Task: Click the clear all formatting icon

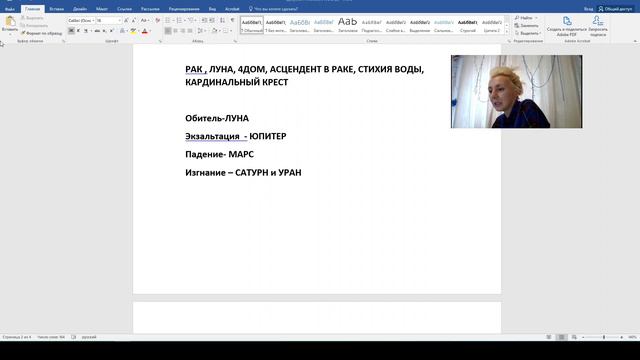Action: 158,20
